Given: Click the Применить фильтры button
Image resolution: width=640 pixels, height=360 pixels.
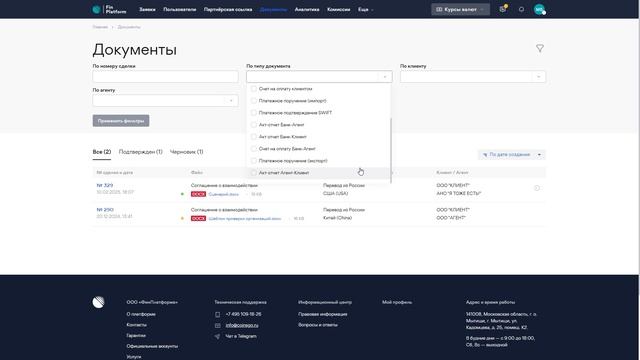Looking at the screenshot, I should 121,120.
